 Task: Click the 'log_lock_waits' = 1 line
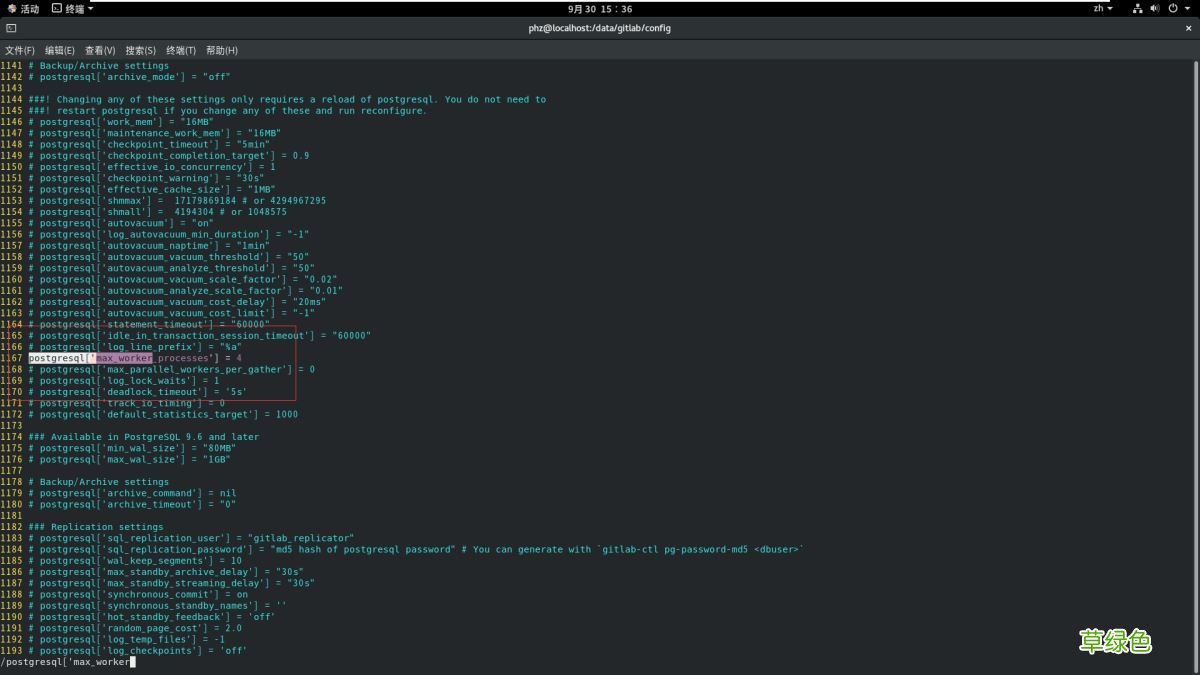124,381
